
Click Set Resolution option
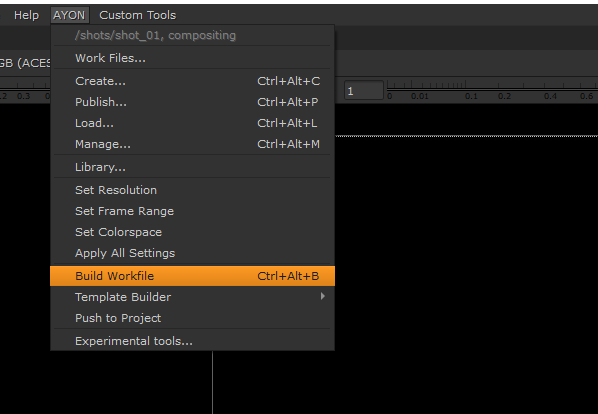pyautogui.click(x=193, y=190)
